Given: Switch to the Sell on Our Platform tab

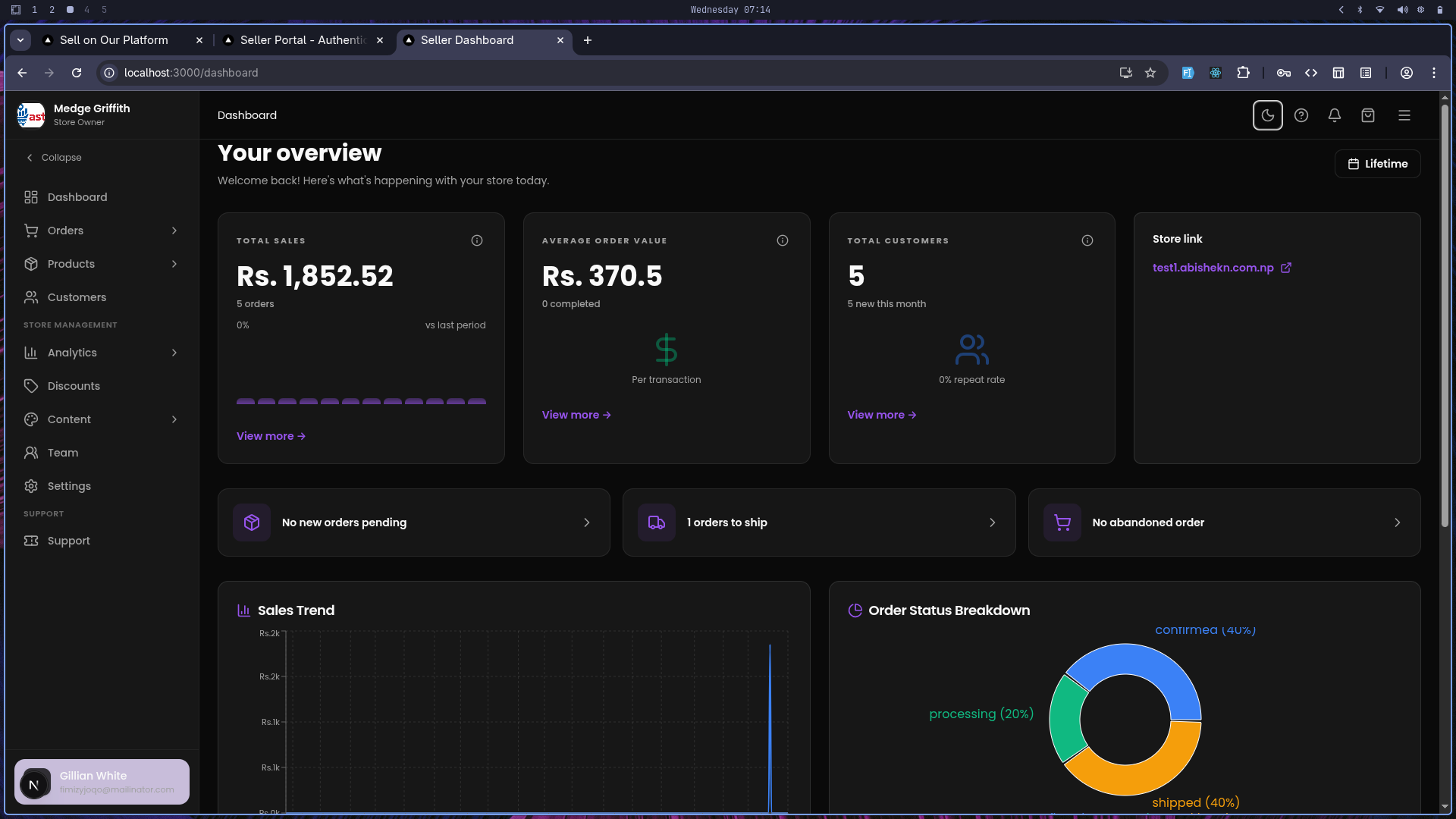Looking at the screenshot, I should point(114,40).
